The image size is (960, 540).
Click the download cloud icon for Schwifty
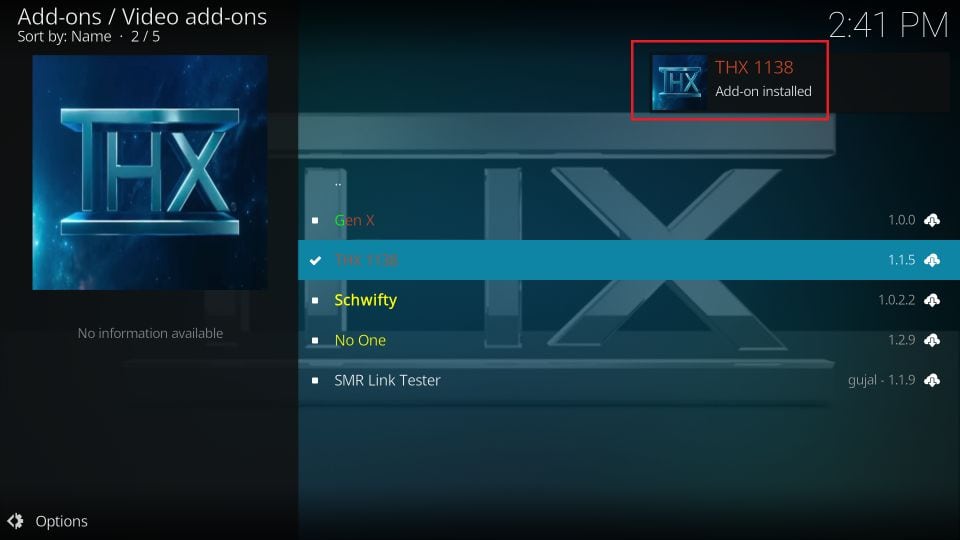(x=932, y=300)
